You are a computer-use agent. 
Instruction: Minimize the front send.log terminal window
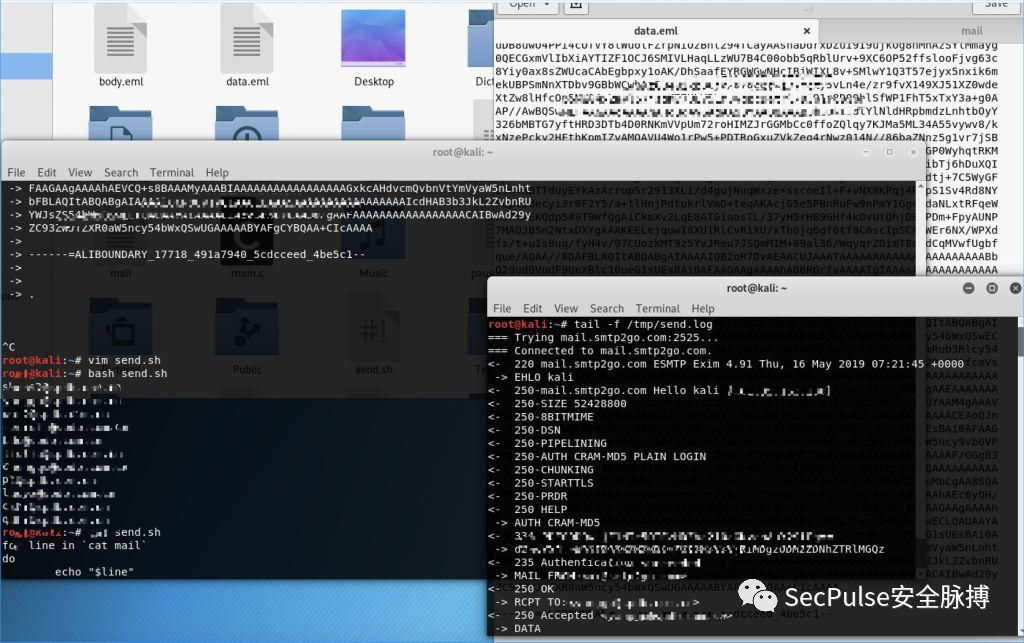pos(968,288)
